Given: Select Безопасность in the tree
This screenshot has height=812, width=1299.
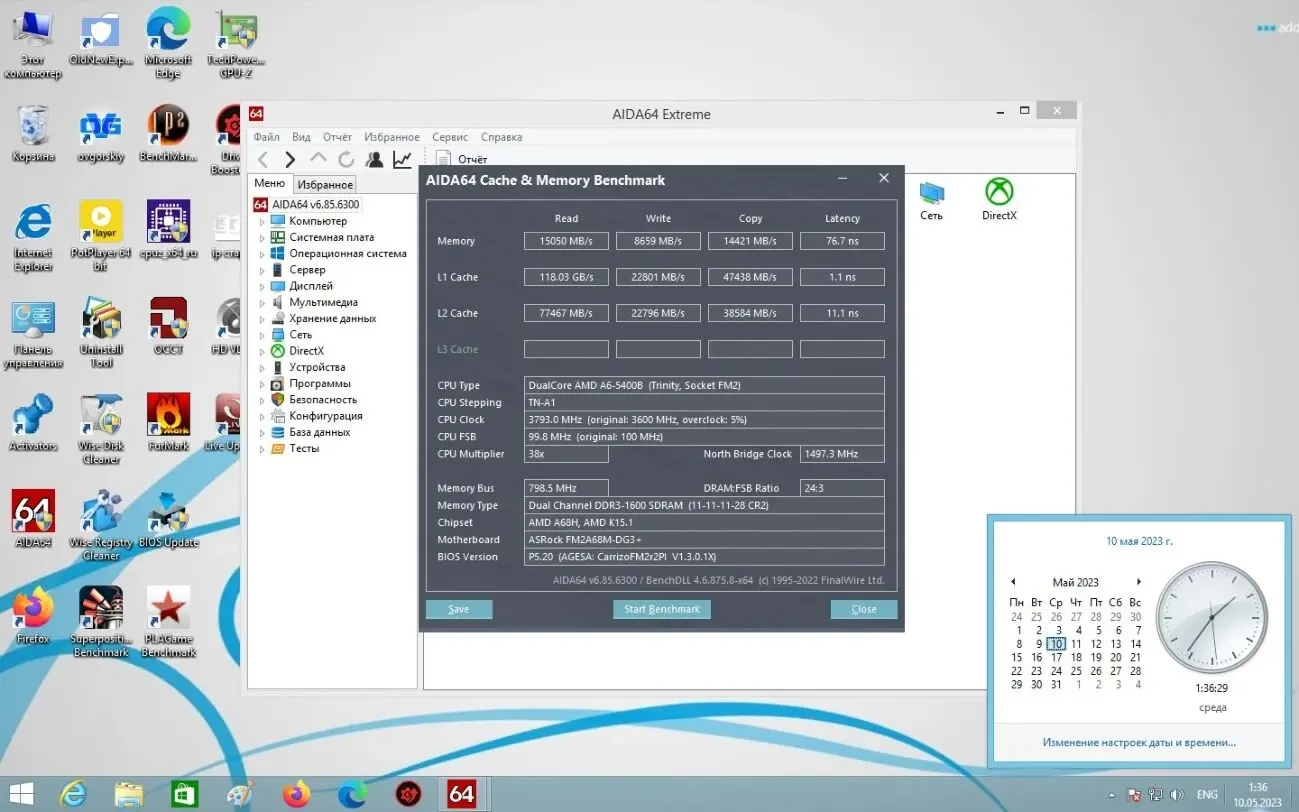Looking at the screenshot, I should 322,400.
